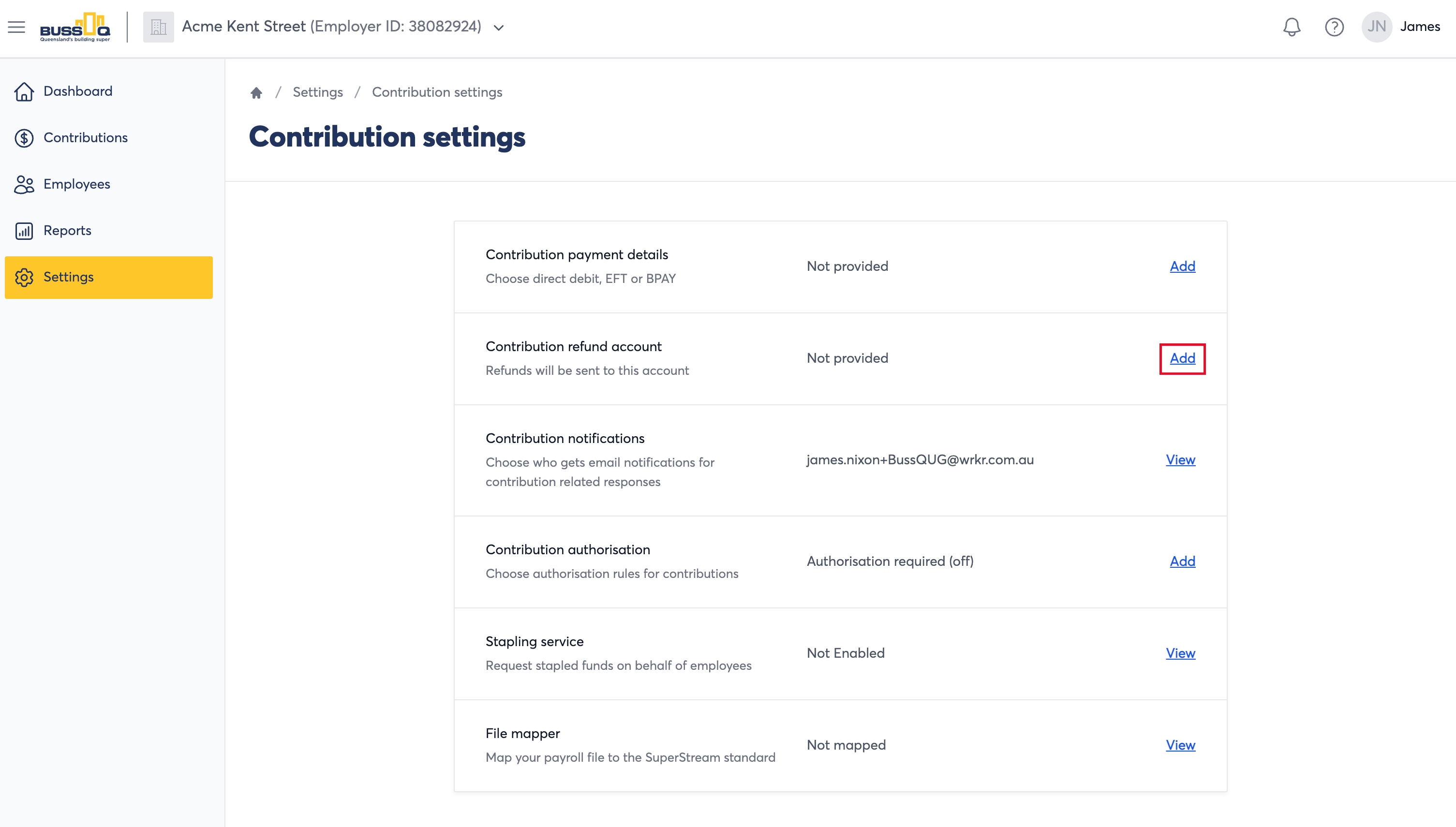This screenshot has height=827, width=1456.
Task: Add contribution authorisation rules
Action: (1182, 562)
